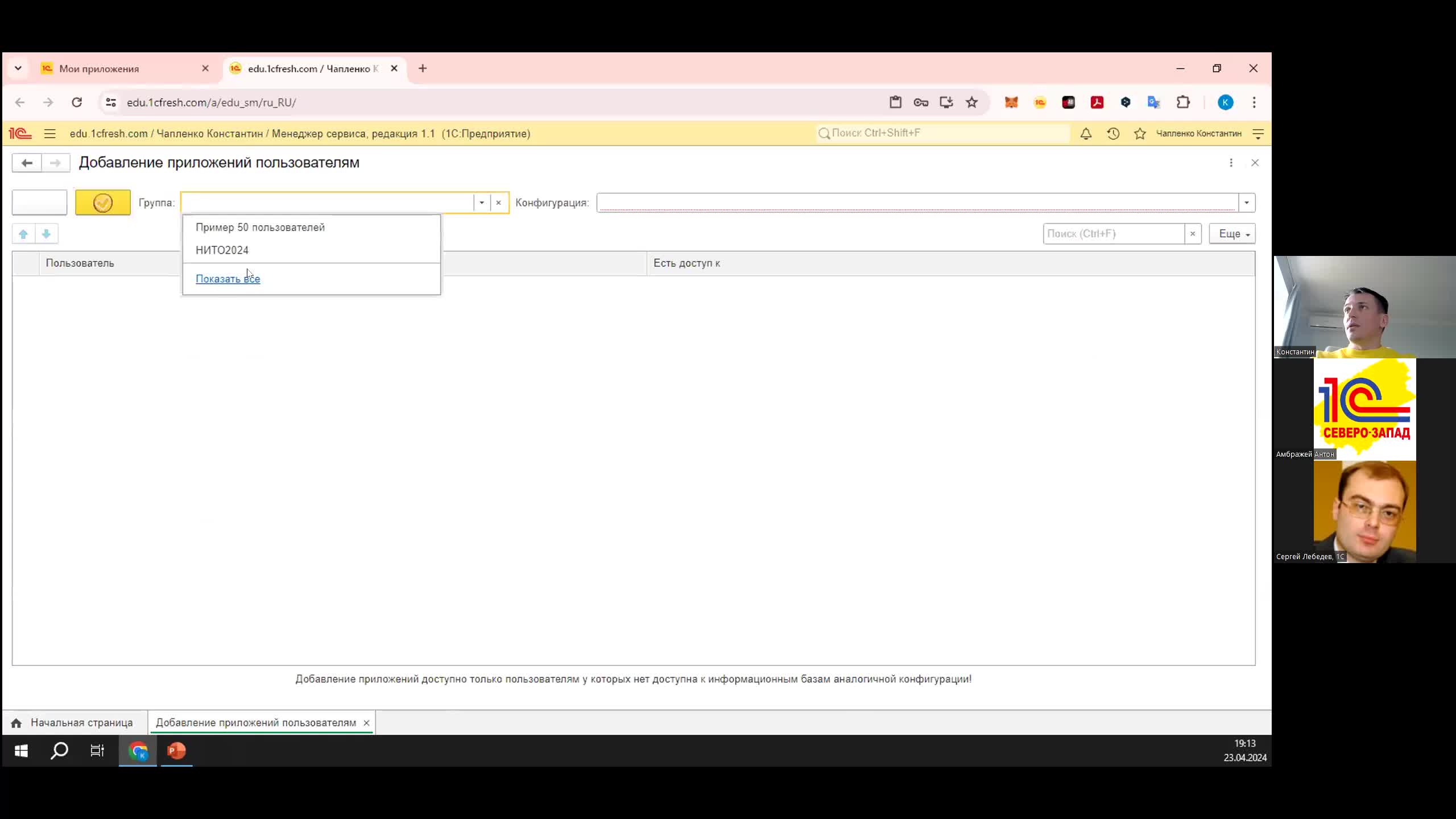1456x819 pixels.
Task: Click the 'Показать все' link
Action: click(227, 279)
